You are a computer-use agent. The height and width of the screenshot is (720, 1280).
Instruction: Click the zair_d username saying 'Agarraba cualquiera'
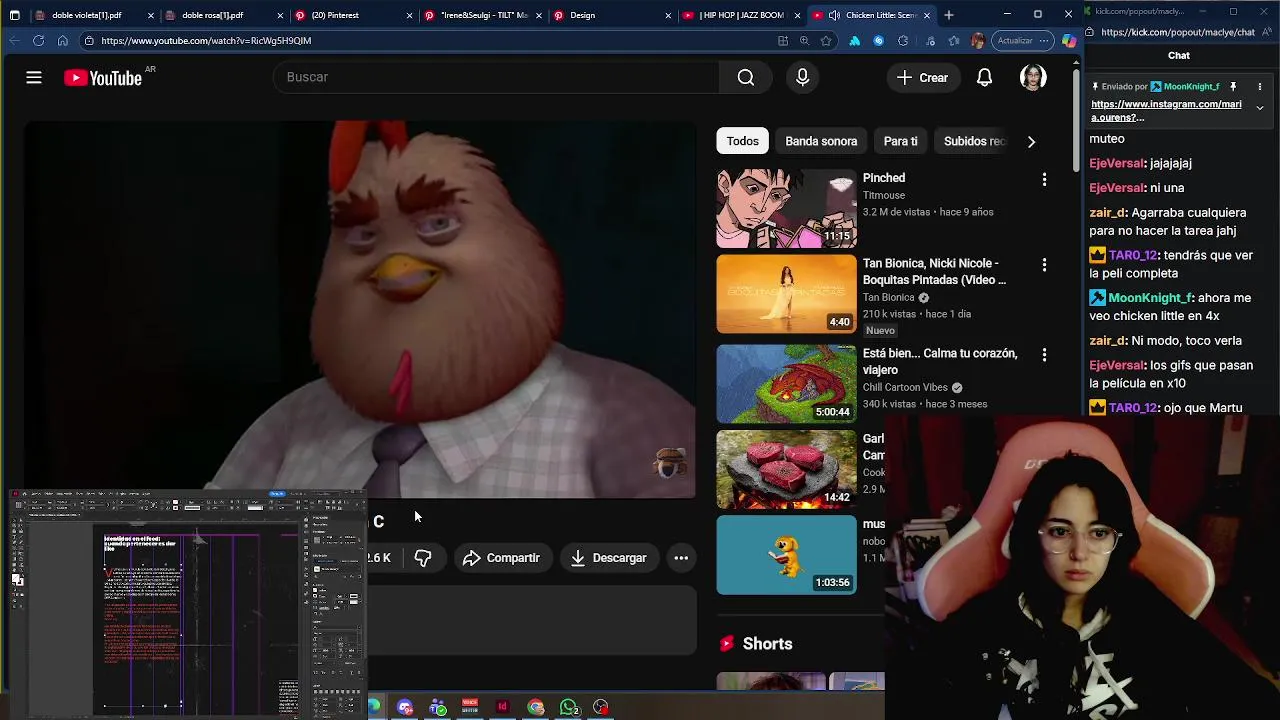coord(1108,213)
